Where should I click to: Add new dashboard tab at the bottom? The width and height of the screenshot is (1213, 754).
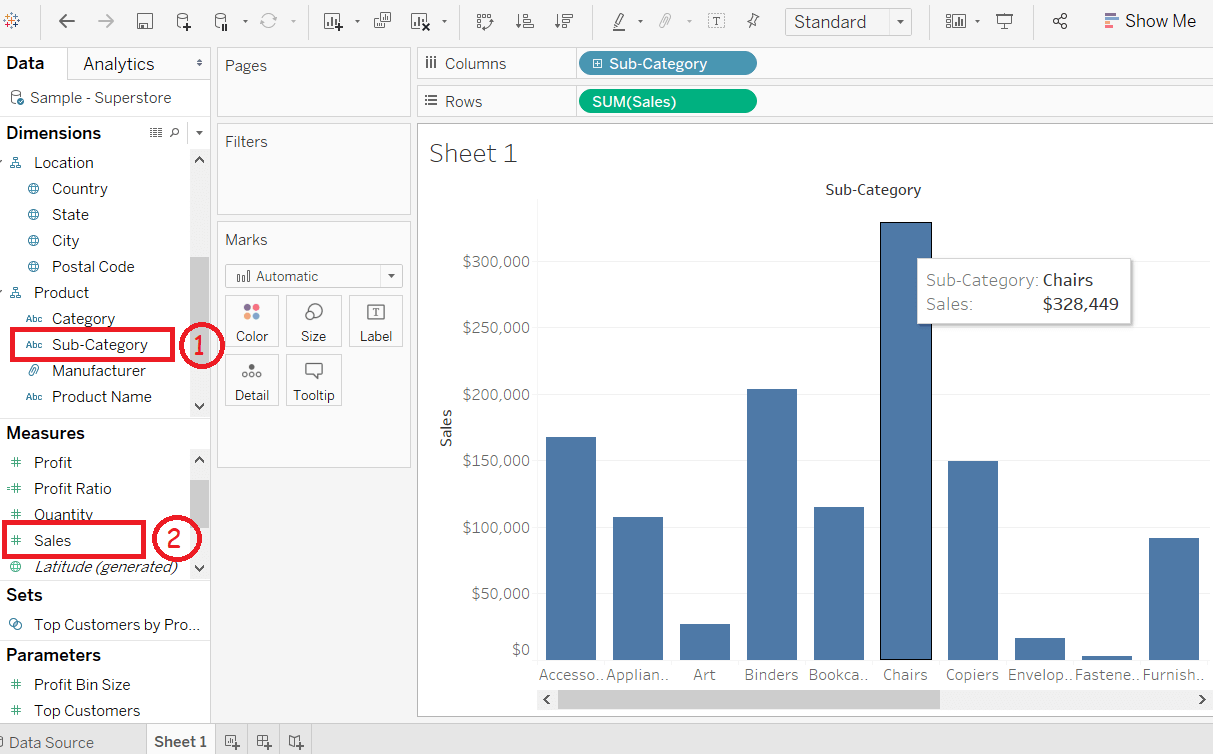[264, 741]
